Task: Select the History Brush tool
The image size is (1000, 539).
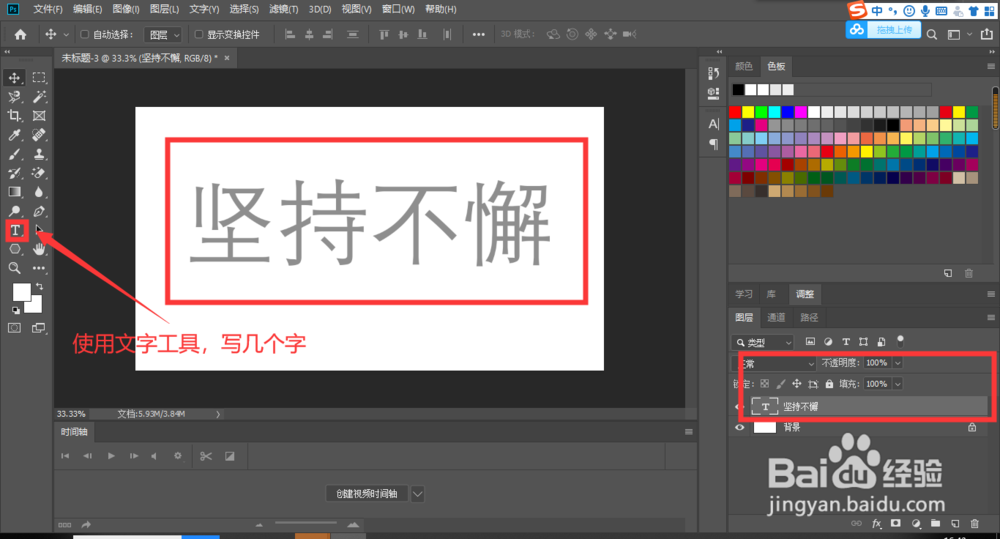Action: pos(14,173)
